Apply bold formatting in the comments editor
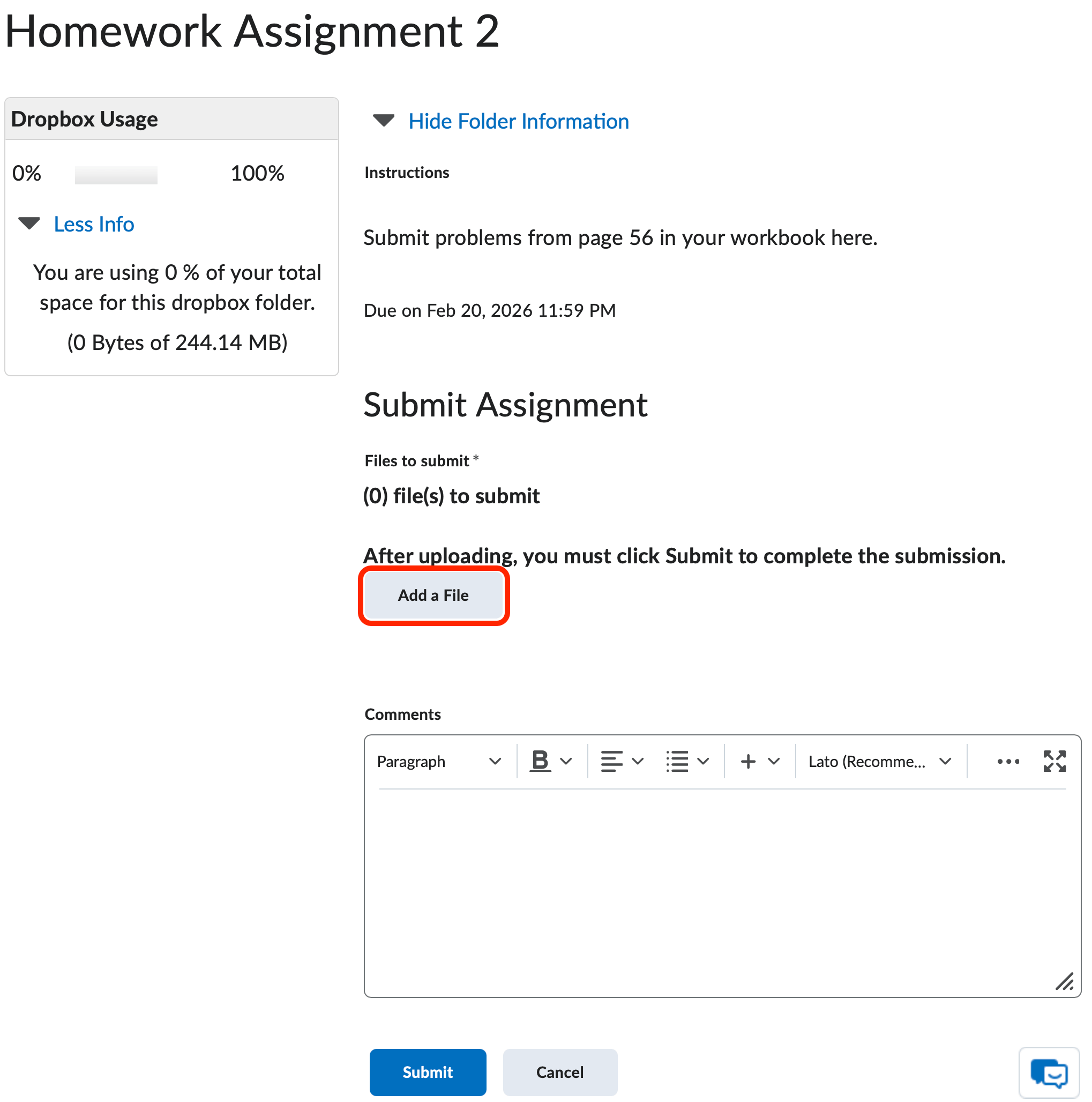1092x1102 pixels. point(540,761)
